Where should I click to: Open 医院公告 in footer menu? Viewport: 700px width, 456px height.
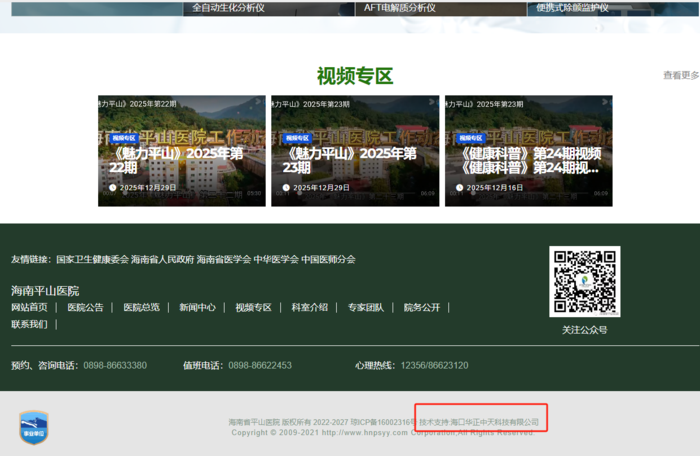pos(85,307)
